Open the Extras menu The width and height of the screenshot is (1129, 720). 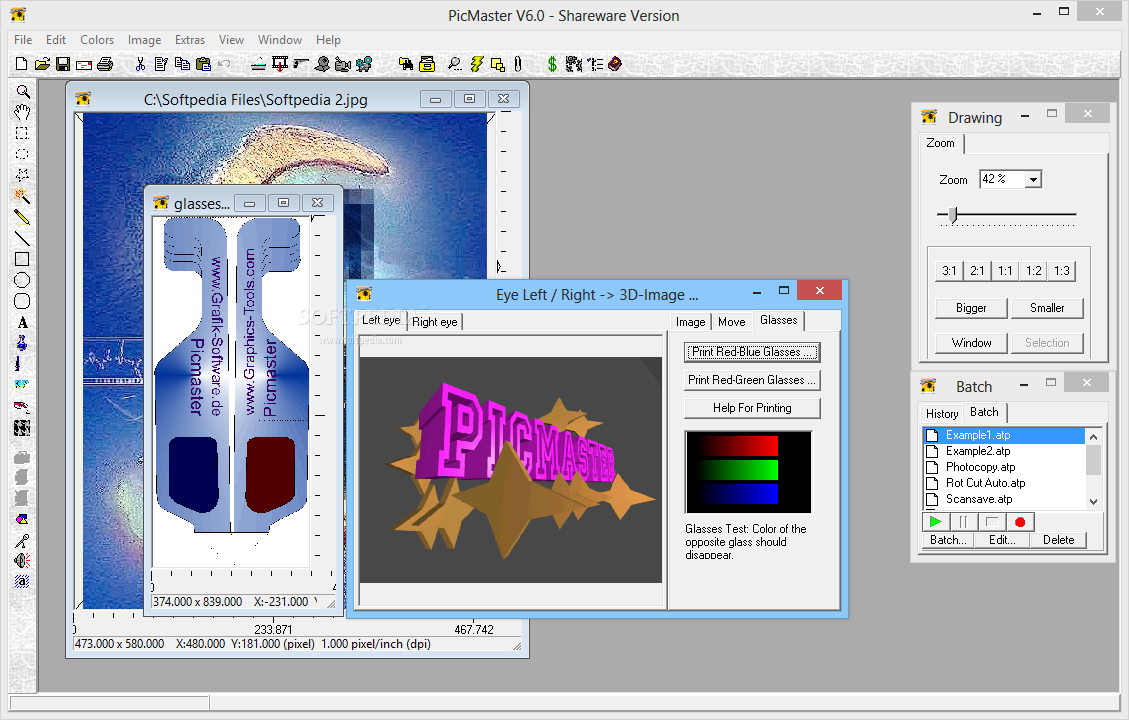(190, 40)
